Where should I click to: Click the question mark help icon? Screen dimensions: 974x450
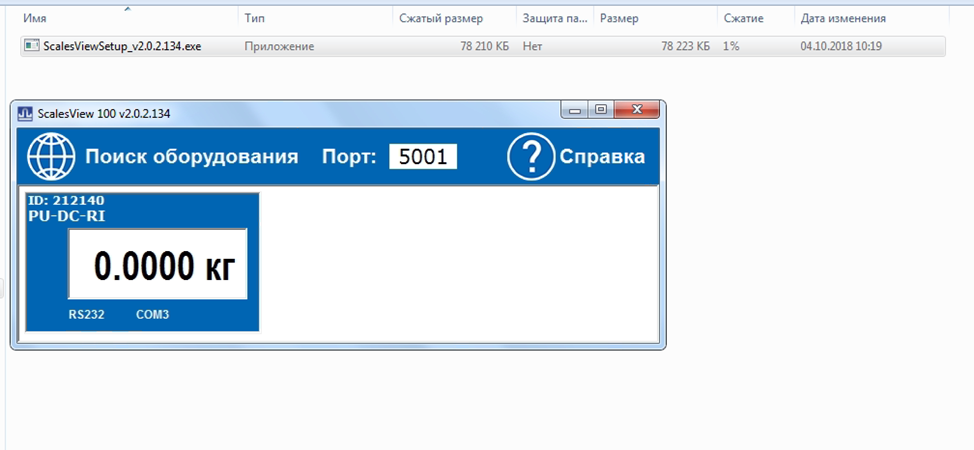(531, 157)
